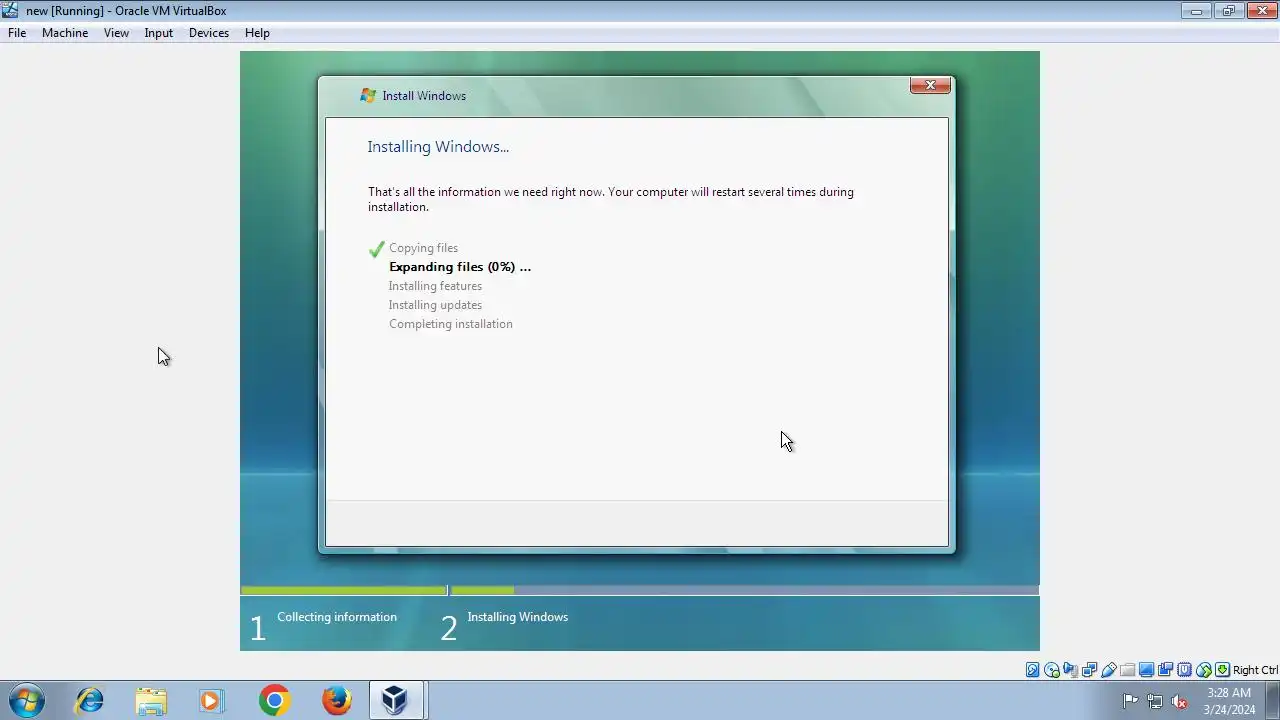1280x720 pixels.
Task: Click the shared folders indicator icon
Action: click(1128, 670)
